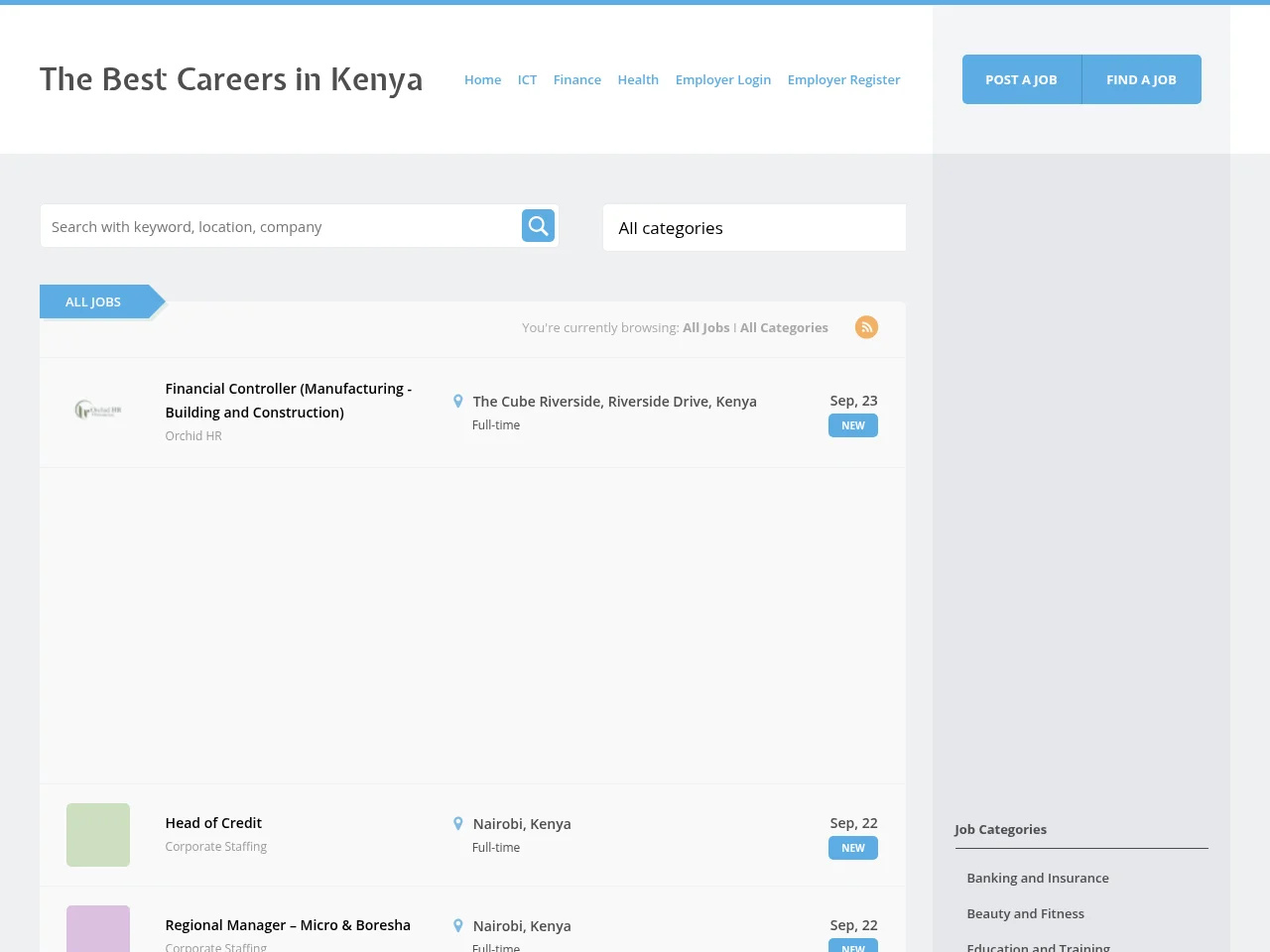Open the orange RSS feed icon
Screen dimensions: 1270x952
tap(866, 327)
